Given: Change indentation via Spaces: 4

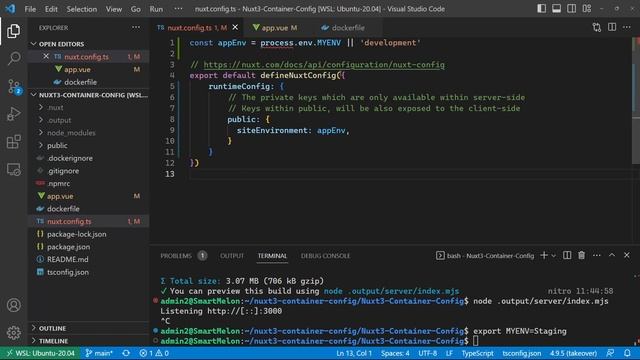Looking at the screenshot, I should 395,353.
